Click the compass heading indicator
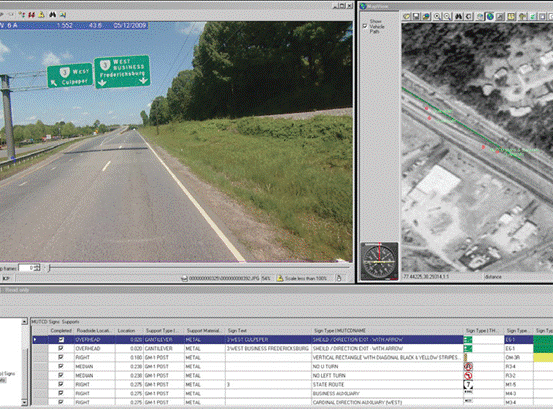The width and height of the screenshot is (553, 409). coord(379,261)
